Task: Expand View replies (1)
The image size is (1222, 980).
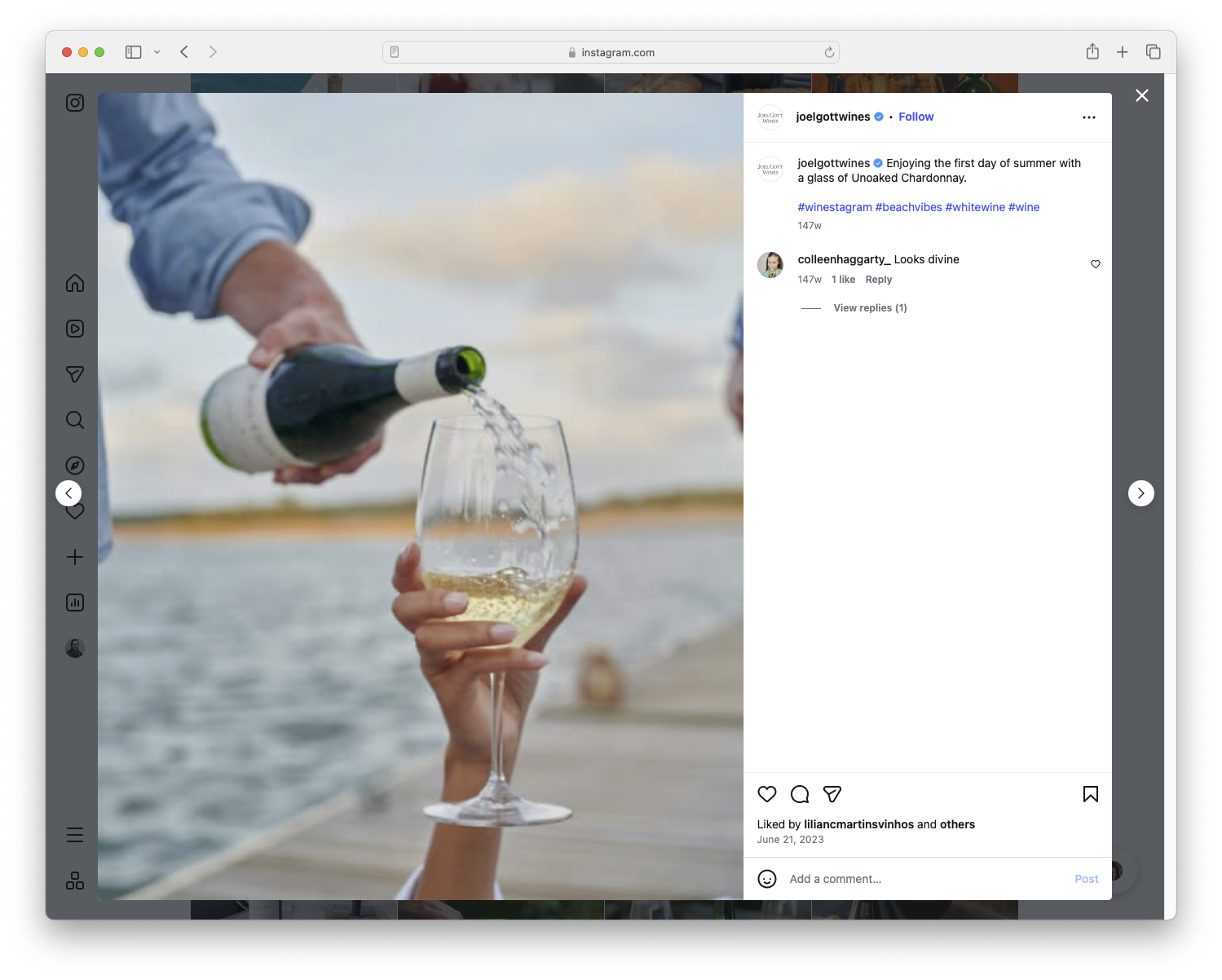Action: pos(870,308)
